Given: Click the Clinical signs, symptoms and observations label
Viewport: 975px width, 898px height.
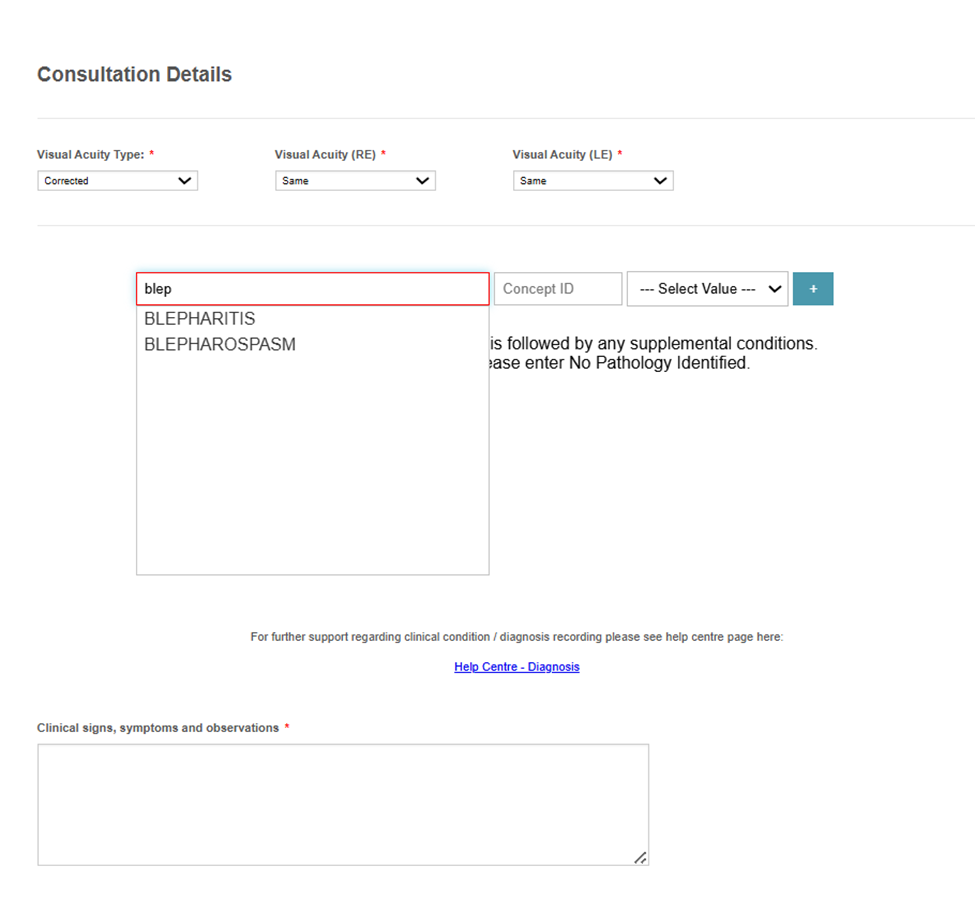Looking at the screenshot, I should [x=158, y=728].
